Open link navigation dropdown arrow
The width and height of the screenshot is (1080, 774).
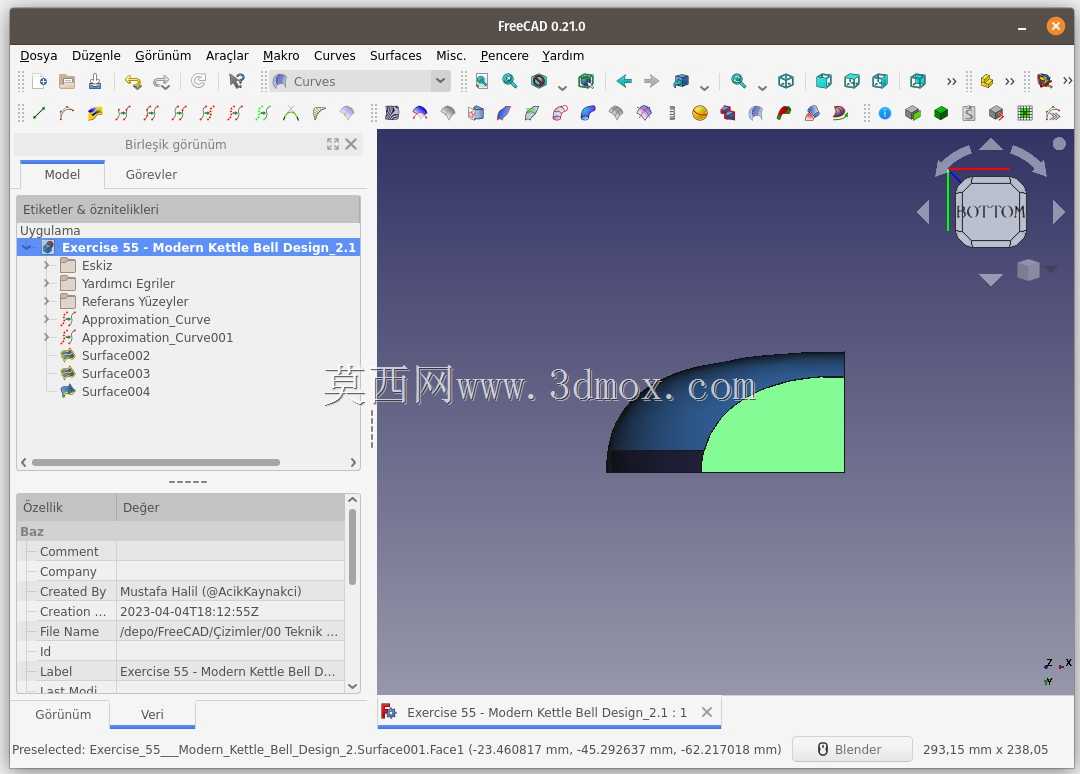[x=704, y=87]
